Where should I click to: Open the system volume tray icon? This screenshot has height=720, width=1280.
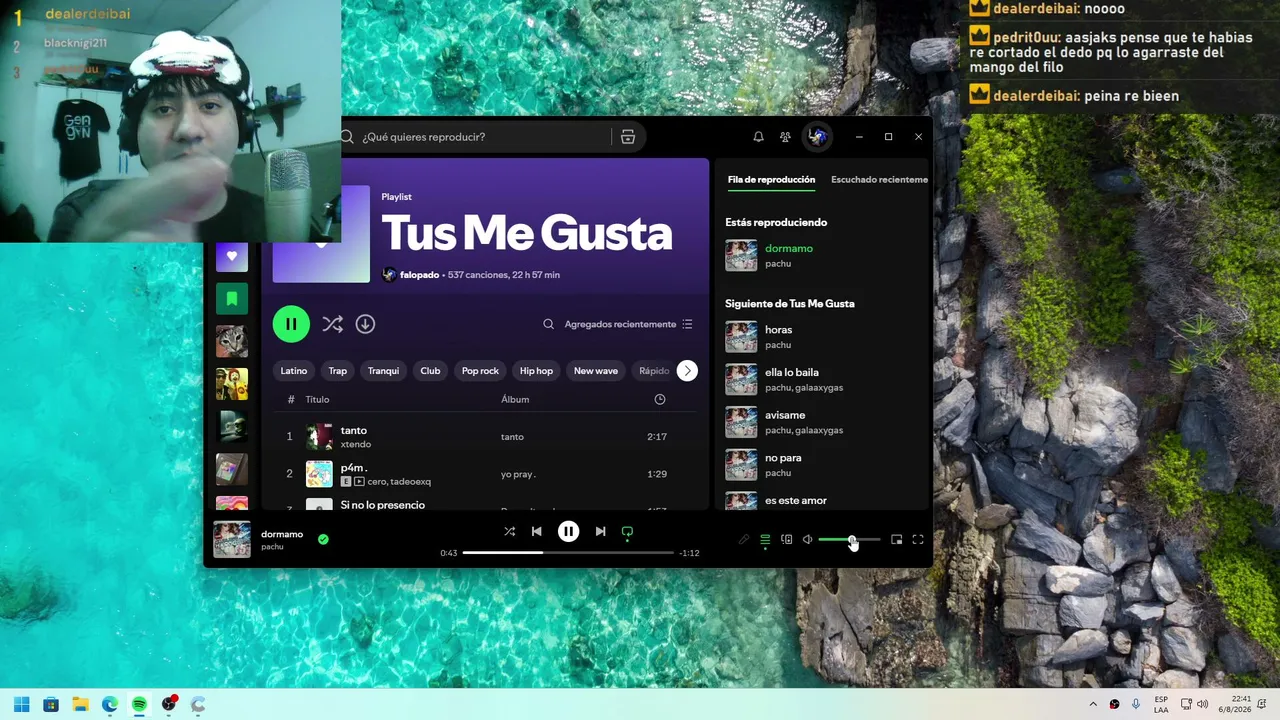pyautogui.click(x=1202, y=705)
